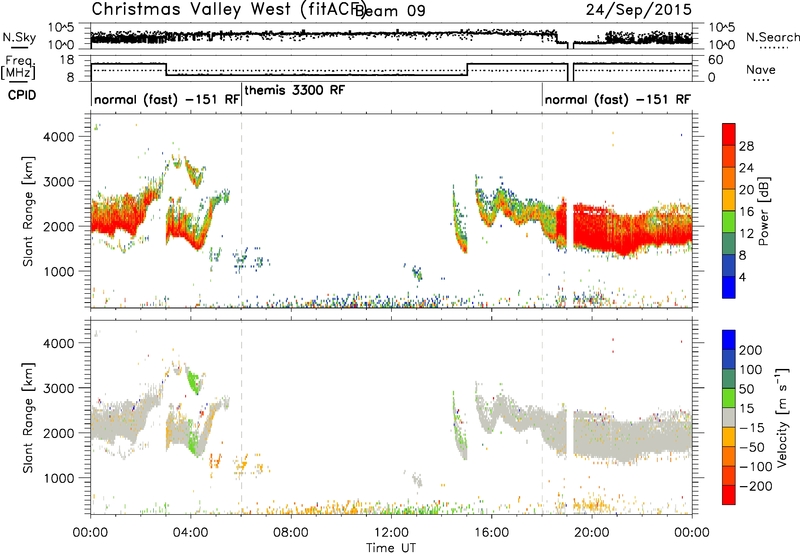Click the 'themis 3300 RF' CPID label
This screenshot has width=800, height=554.
[295, 90]
